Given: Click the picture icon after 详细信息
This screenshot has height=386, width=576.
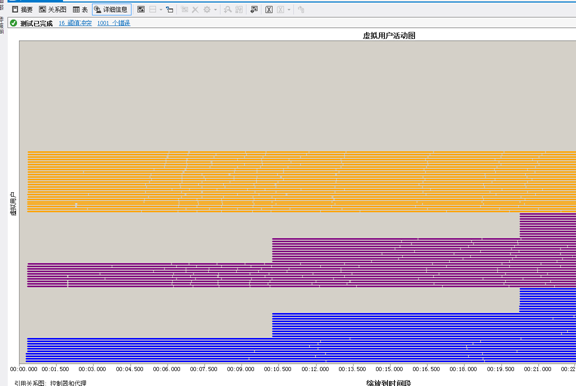Looking at the screenshot, I should tap(141, 10).
